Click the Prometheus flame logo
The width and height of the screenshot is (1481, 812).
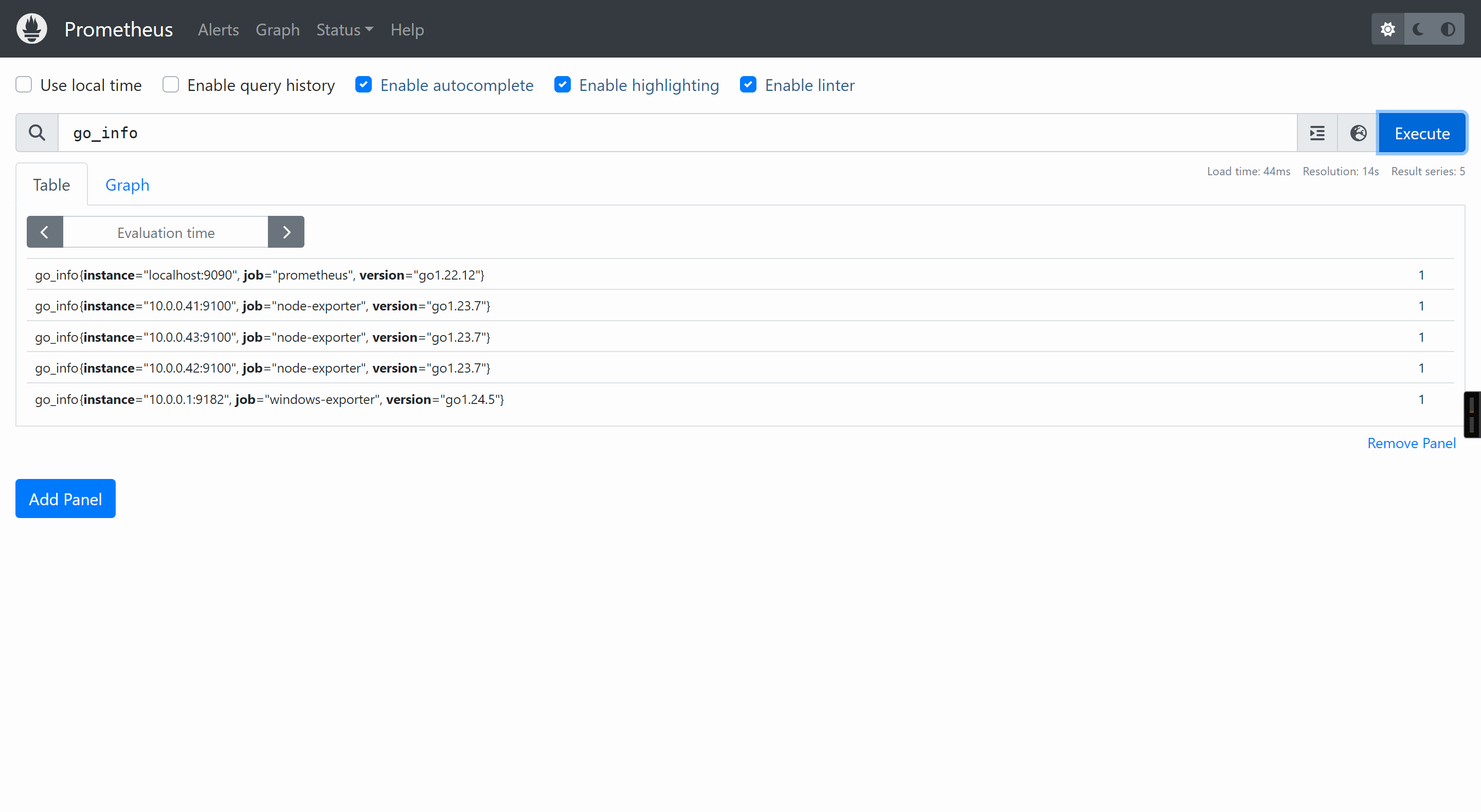(31, 29)
